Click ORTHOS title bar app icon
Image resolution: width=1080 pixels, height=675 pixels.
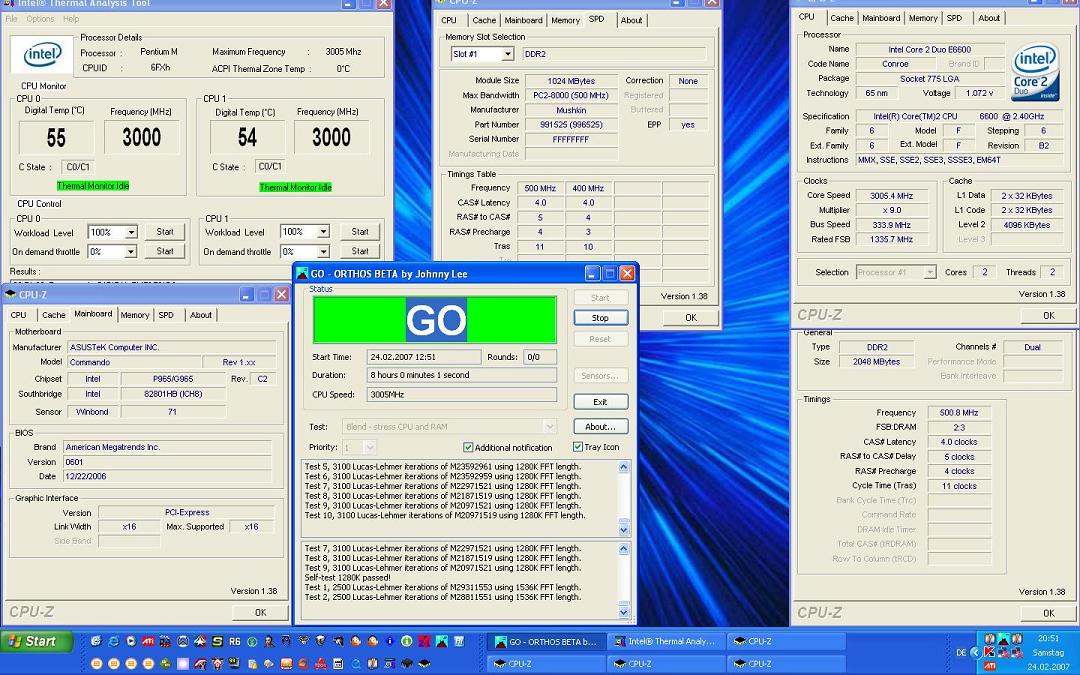tap(302, 273)
